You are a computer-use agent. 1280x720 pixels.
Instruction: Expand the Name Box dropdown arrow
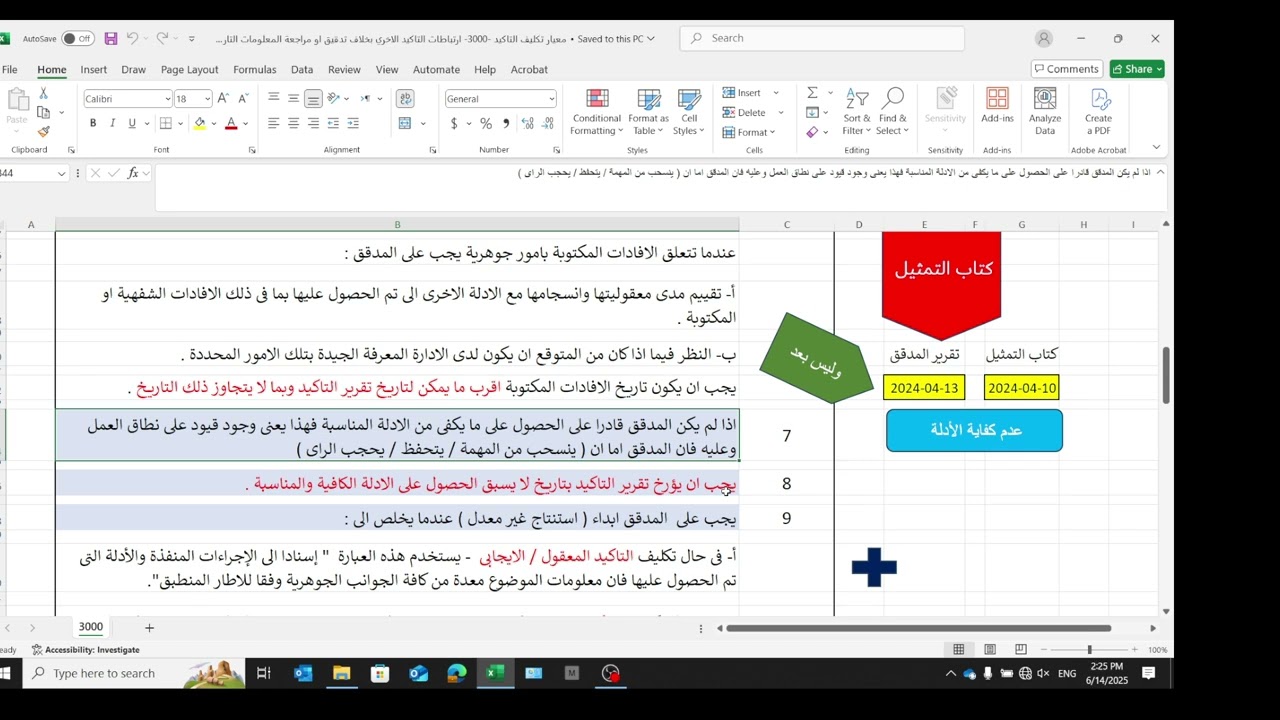click(x=61, y=173)
